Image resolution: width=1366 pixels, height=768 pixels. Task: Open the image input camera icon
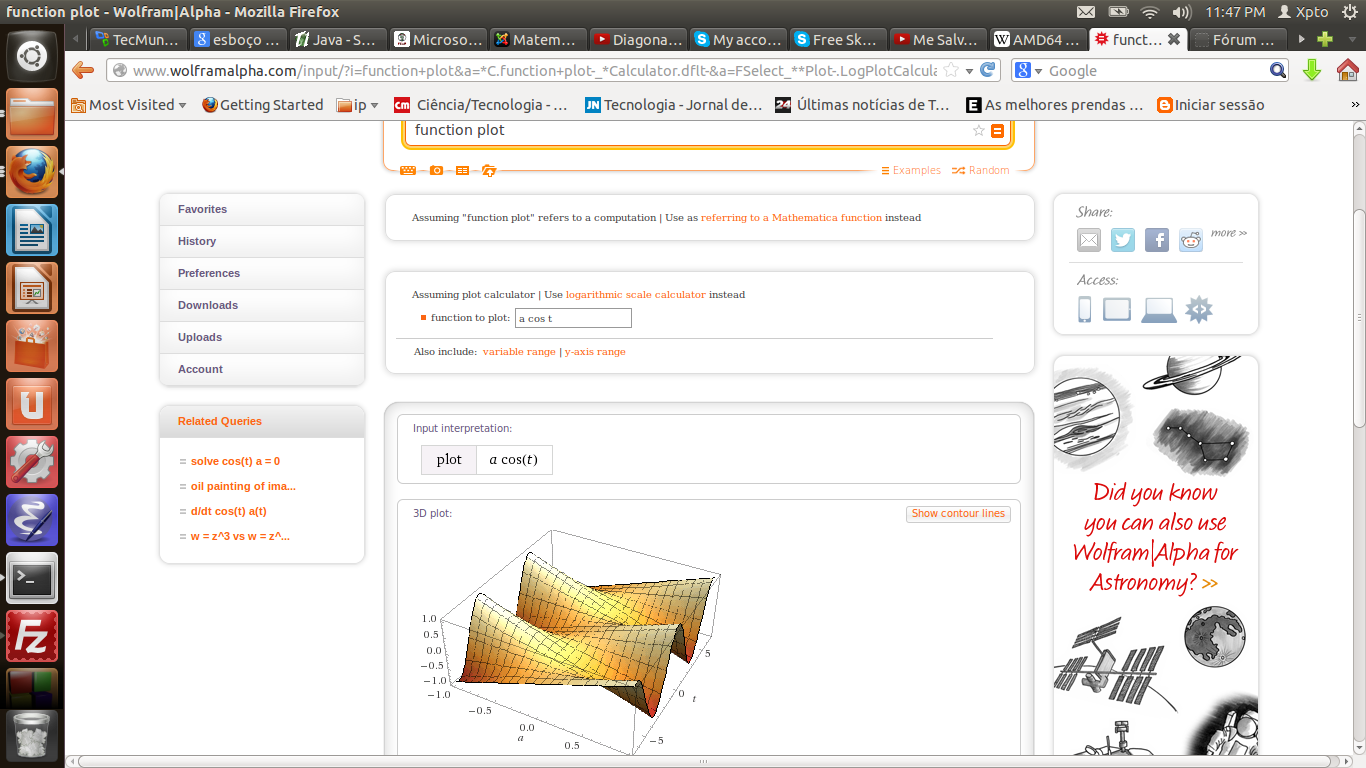pyautogui.click(x=436, y=171)
